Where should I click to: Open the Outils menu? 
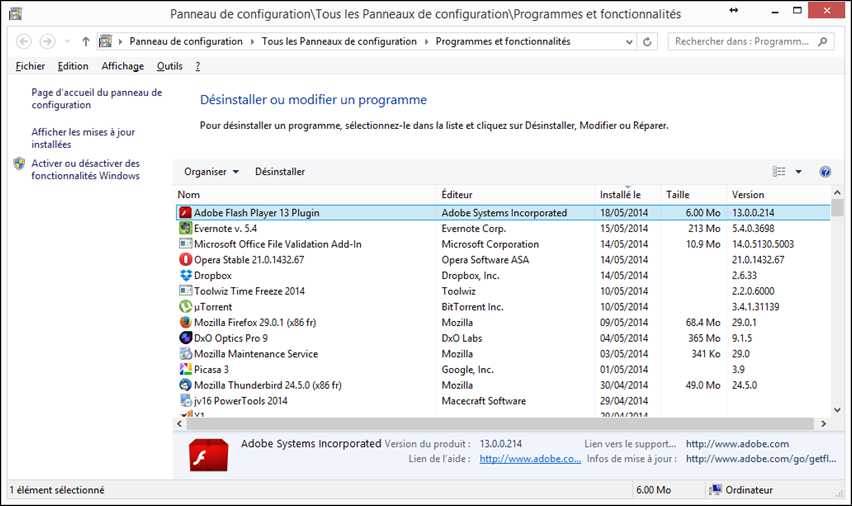pos(170,66)
